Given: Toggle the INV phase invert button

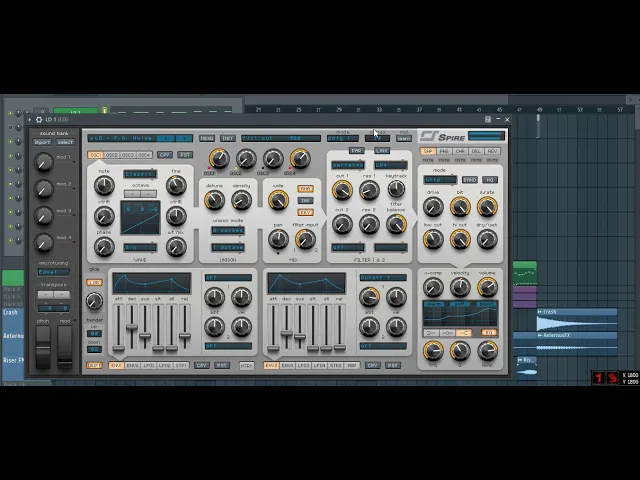Looking at the screenshot, I should coord(305,201).
